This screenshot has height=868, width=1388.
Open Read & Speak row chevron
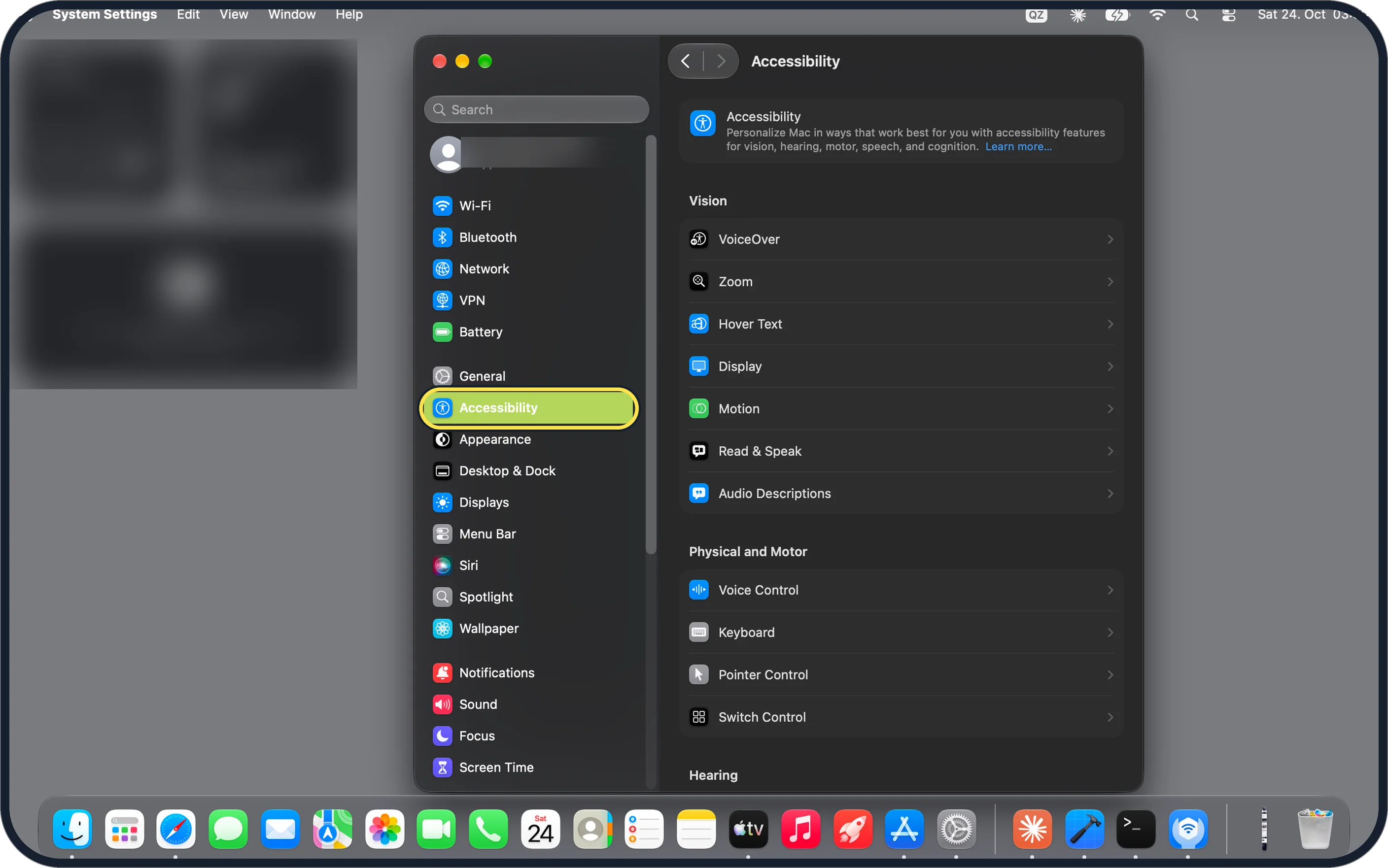pos(1110,451)
